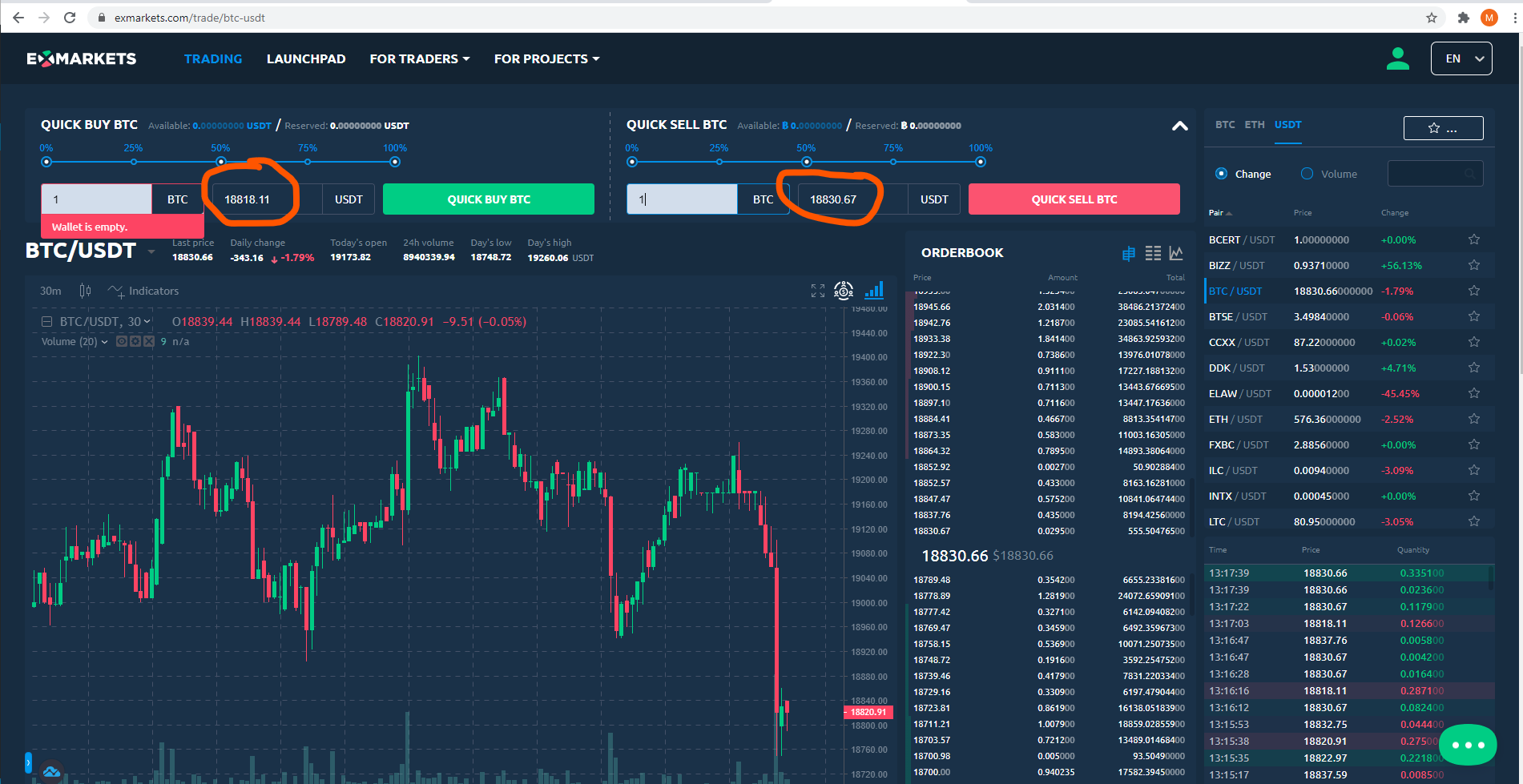Viewport: 1523px width, 784px height.
Task: Open chart settings gear icon
Action: pyautogui.click(x=844, y=291)
